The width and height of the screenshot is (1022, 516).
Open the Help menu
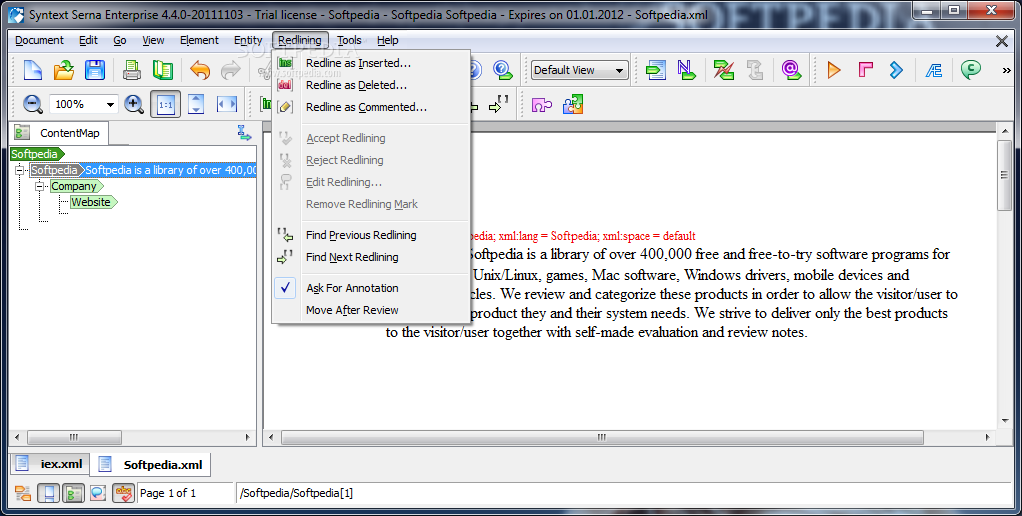(x=387, y=40)
